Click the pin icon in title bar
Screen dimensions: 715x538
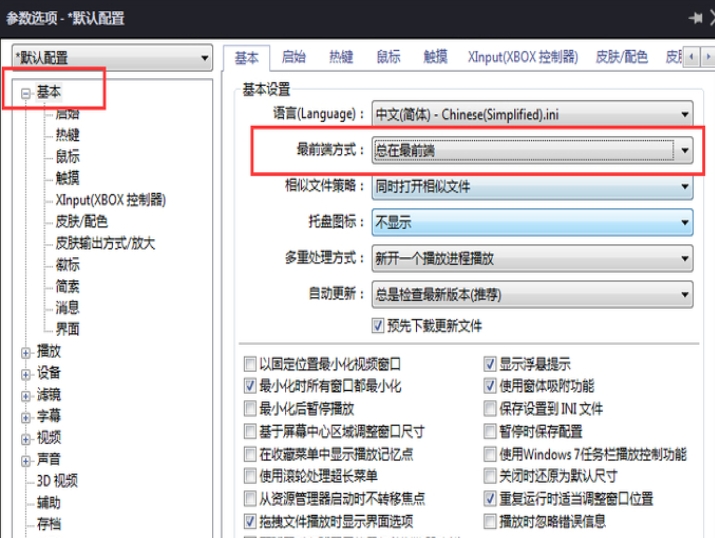[x=695, y=18]
